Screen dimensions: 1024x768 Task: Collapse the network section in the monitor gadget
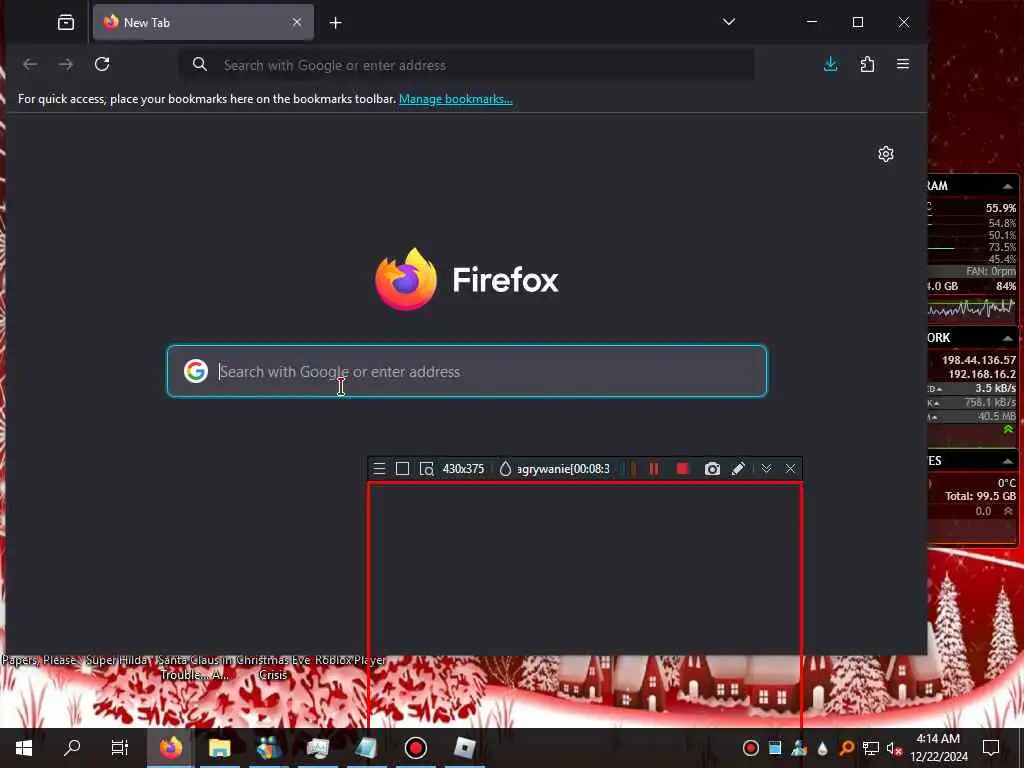(1007, 338)
